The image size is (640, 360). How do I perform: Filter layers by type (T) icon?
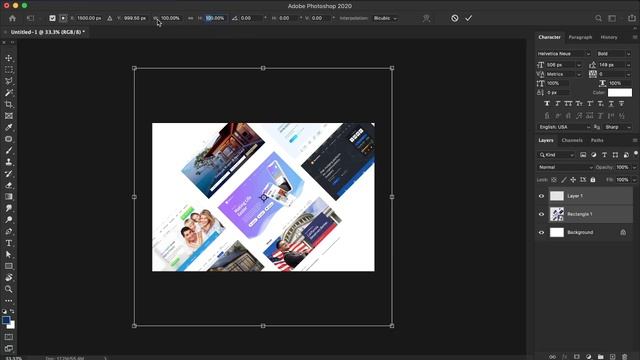click(x=604, y=155)
